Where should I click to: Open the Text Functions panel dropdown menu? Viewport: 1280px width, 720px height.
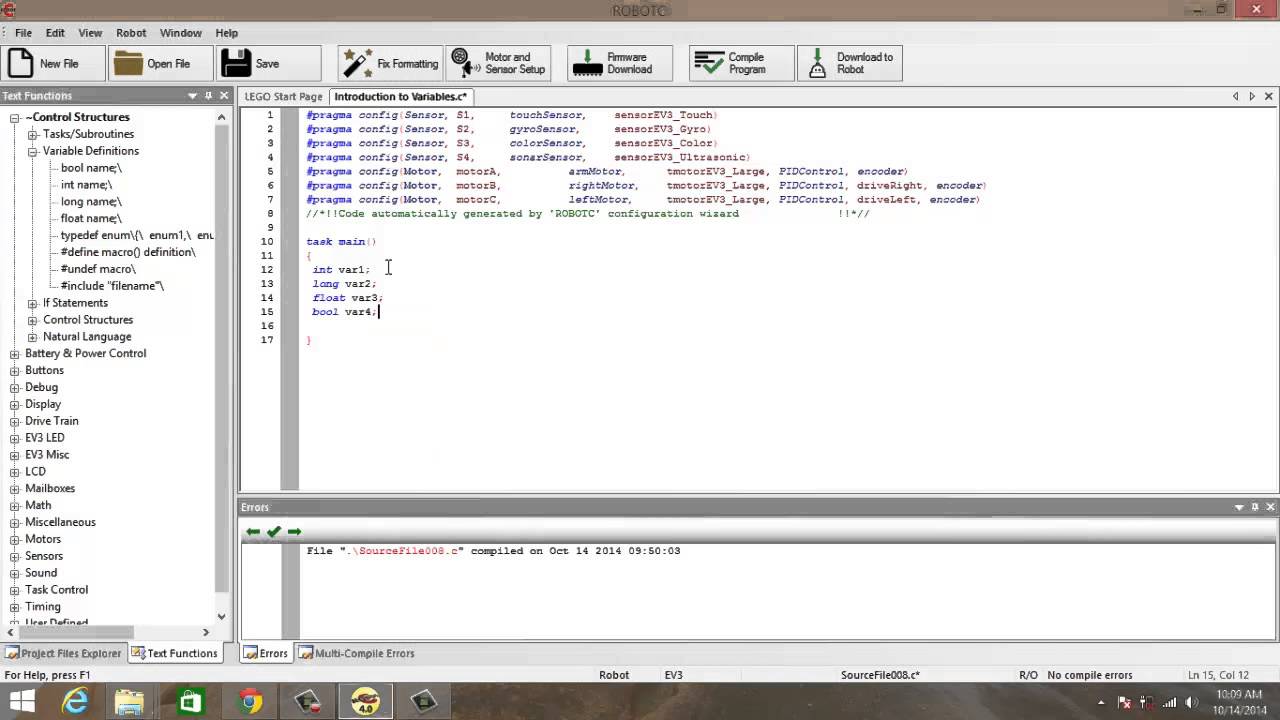click(192, 96)
